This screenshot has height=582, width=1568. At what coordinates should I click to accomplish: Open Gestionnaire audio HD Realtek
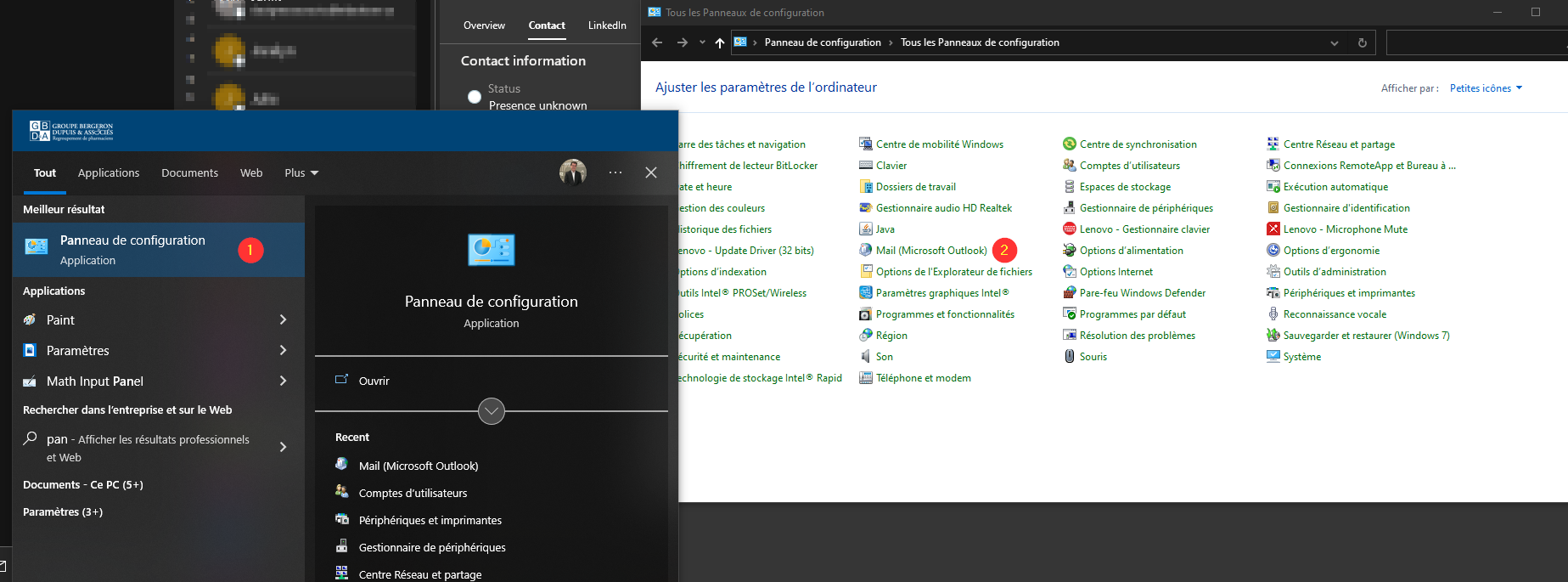[936, 208]
